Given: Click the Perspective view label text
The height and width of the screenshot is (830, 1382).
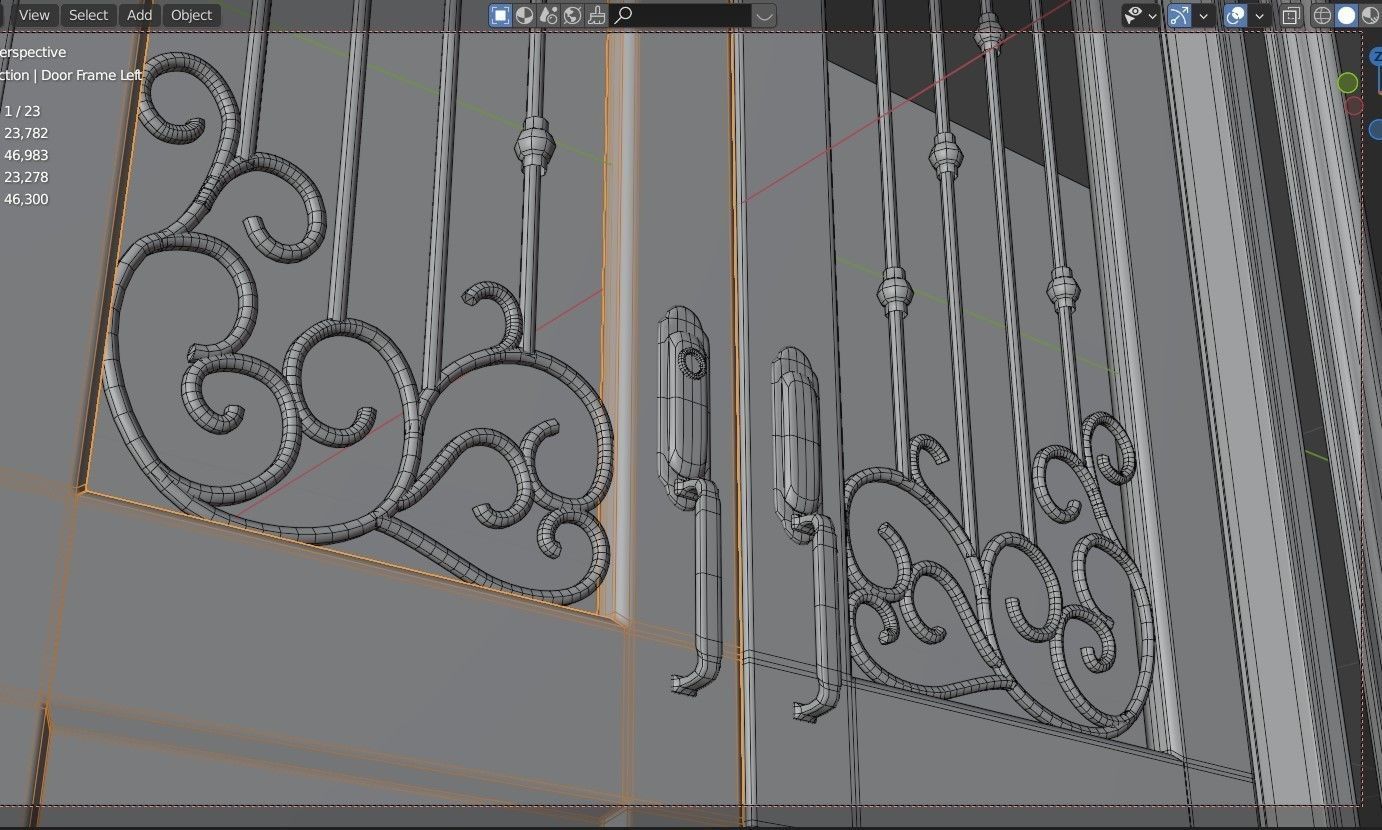Looking at the screenshot, I should click(33, 52).
